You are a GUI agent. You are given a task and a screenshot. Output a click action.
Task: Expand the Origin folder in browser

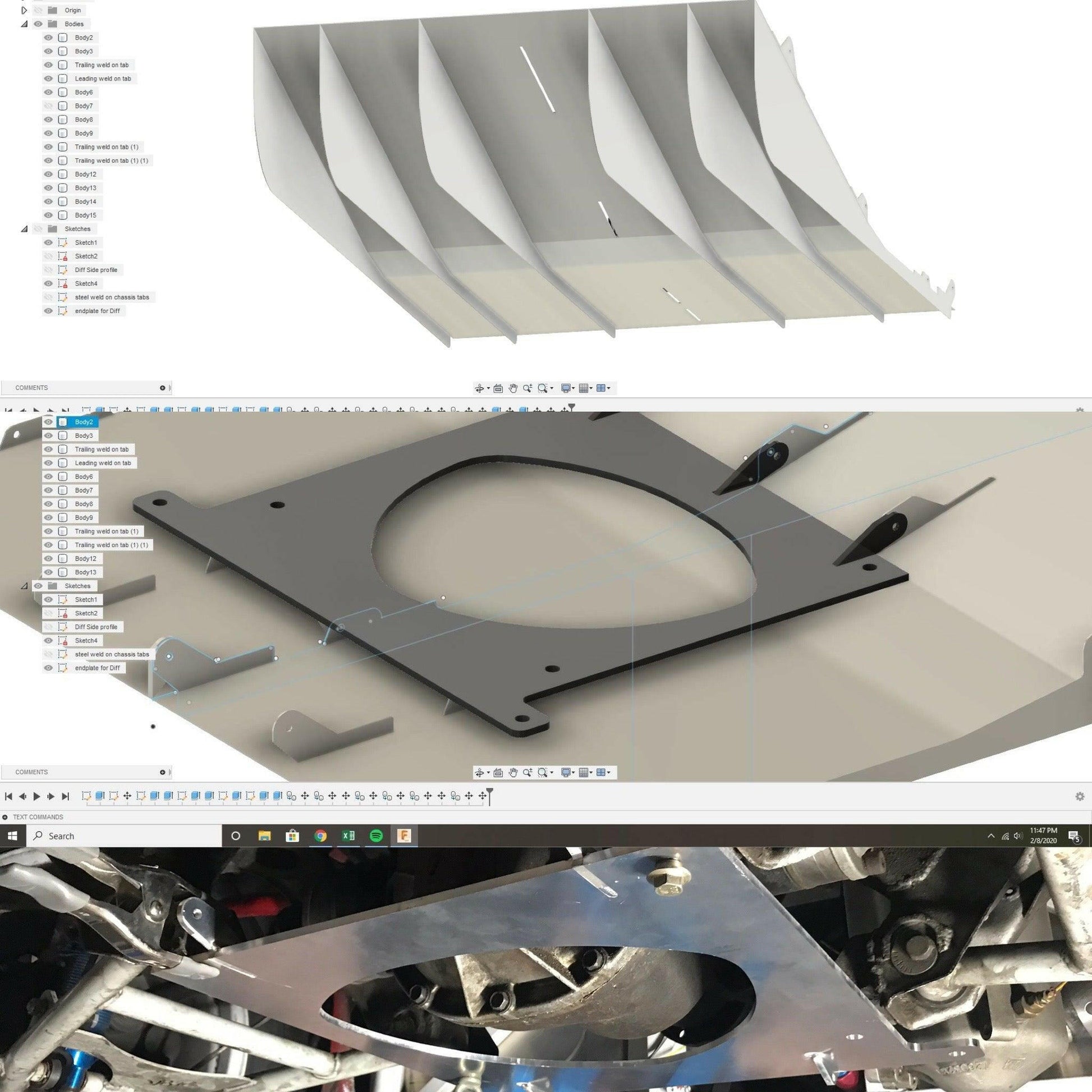point(24,10)
